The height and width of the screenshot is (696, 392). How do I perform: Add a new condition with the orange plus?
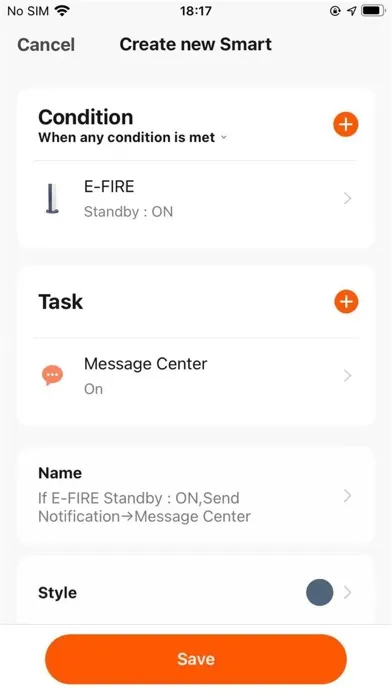[x=345, y=124]
